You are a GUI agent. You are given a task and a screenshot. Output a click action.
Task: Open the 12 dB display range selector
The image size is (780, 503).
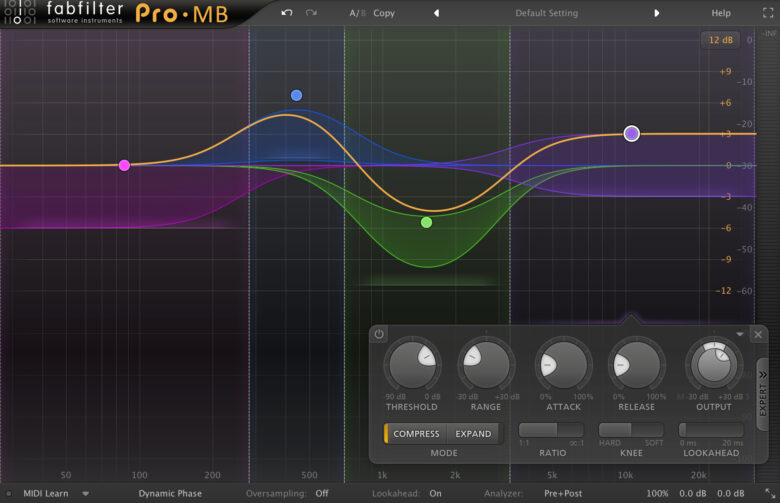point(720,40)
